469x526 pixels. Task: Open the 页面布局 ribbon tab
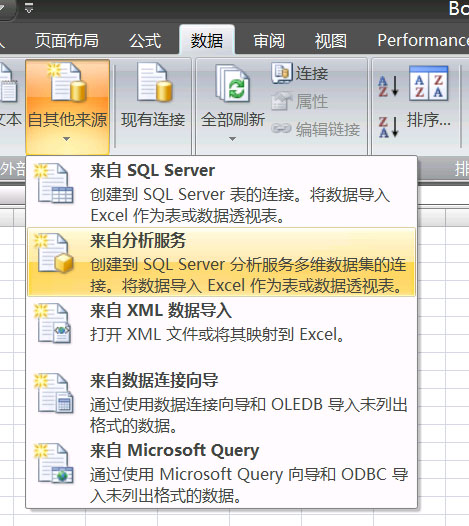67,41
